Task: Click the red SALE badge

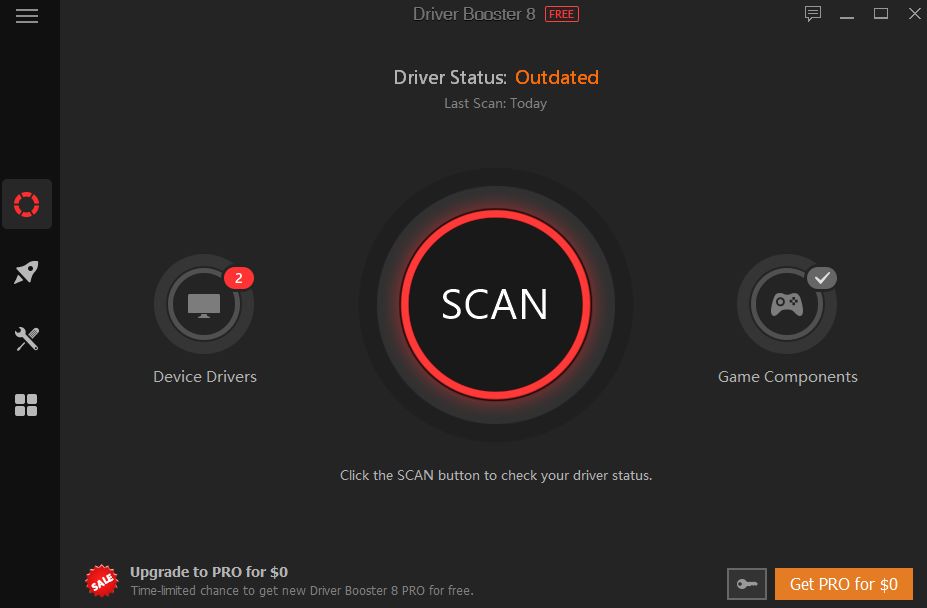Action: (102, 581)
